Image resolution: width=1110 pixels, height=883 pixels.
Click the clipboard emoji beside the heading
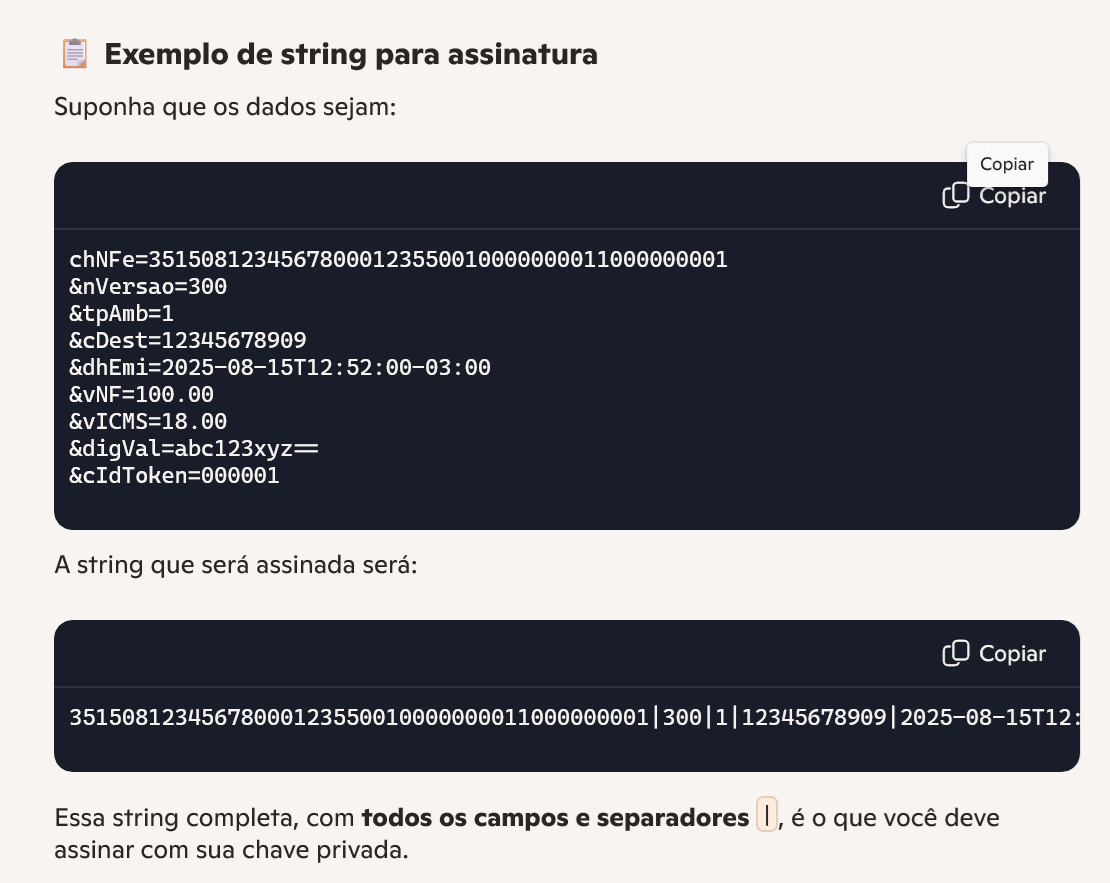click(75, 54)
